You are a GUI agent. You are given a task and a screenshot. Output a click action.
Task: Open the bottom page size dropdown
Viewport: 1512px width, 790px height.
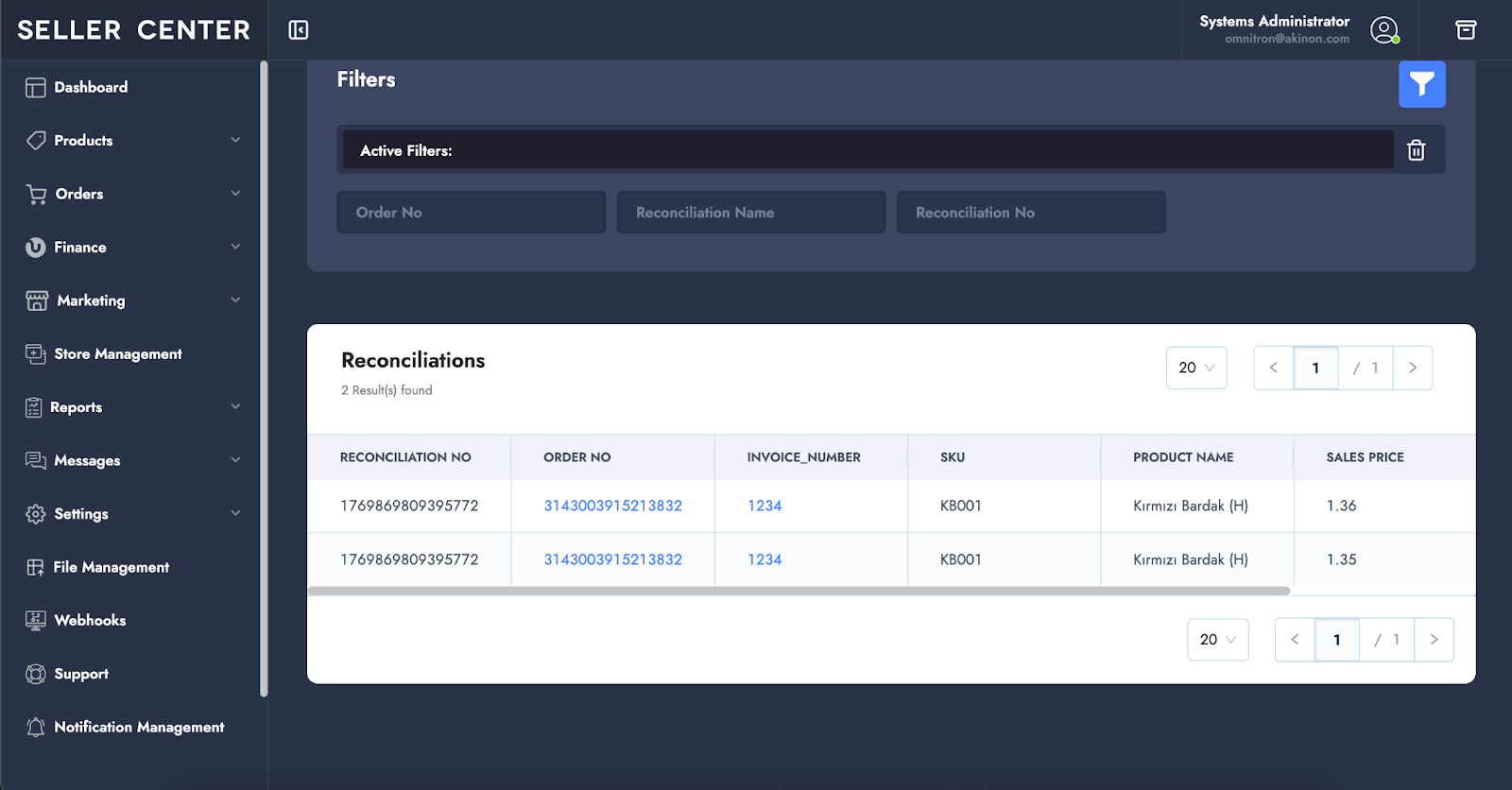1217,640
